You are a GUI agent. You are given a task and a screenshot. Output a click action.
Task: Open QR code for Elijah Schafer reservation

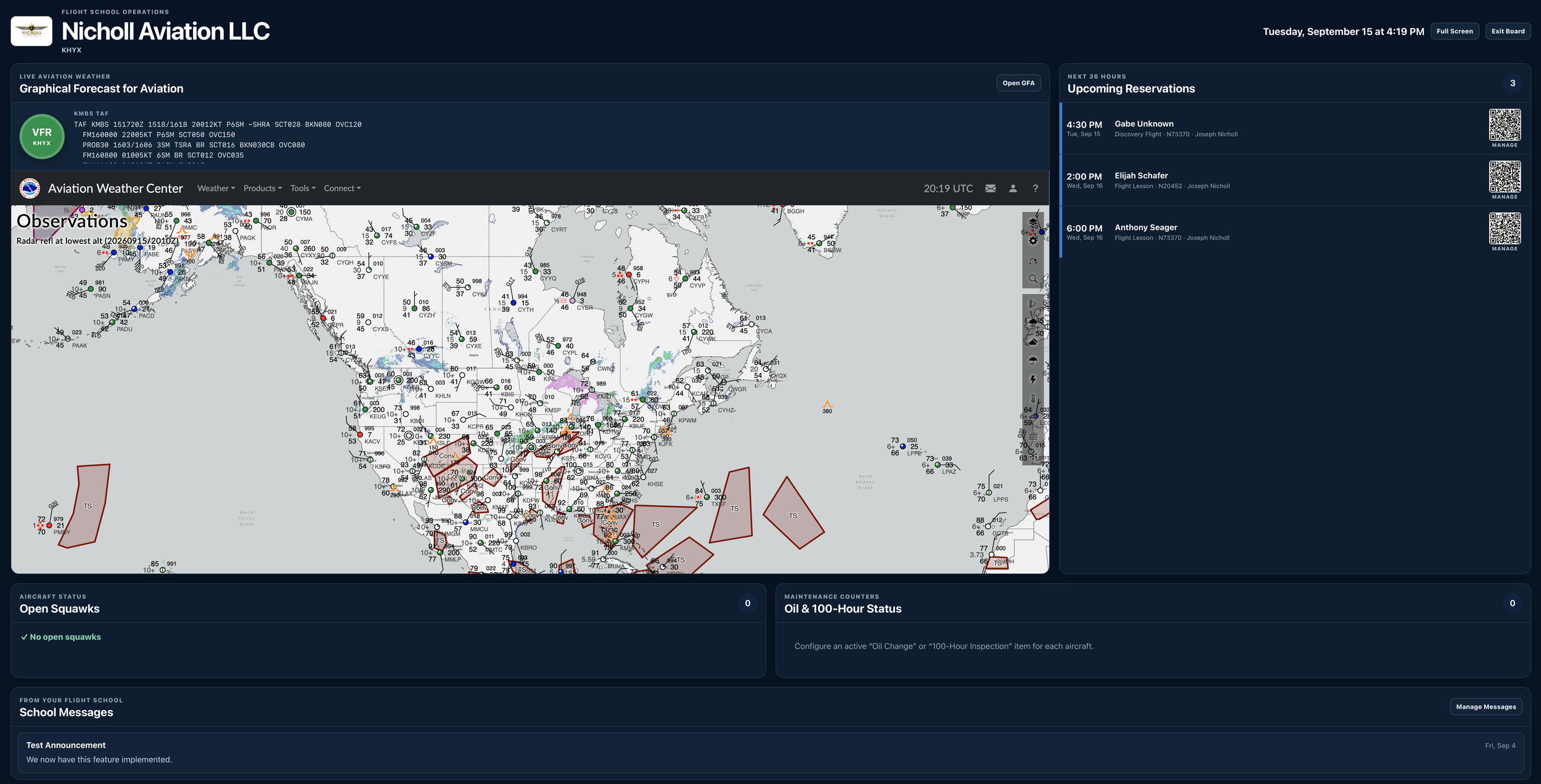click(1505, 177)
